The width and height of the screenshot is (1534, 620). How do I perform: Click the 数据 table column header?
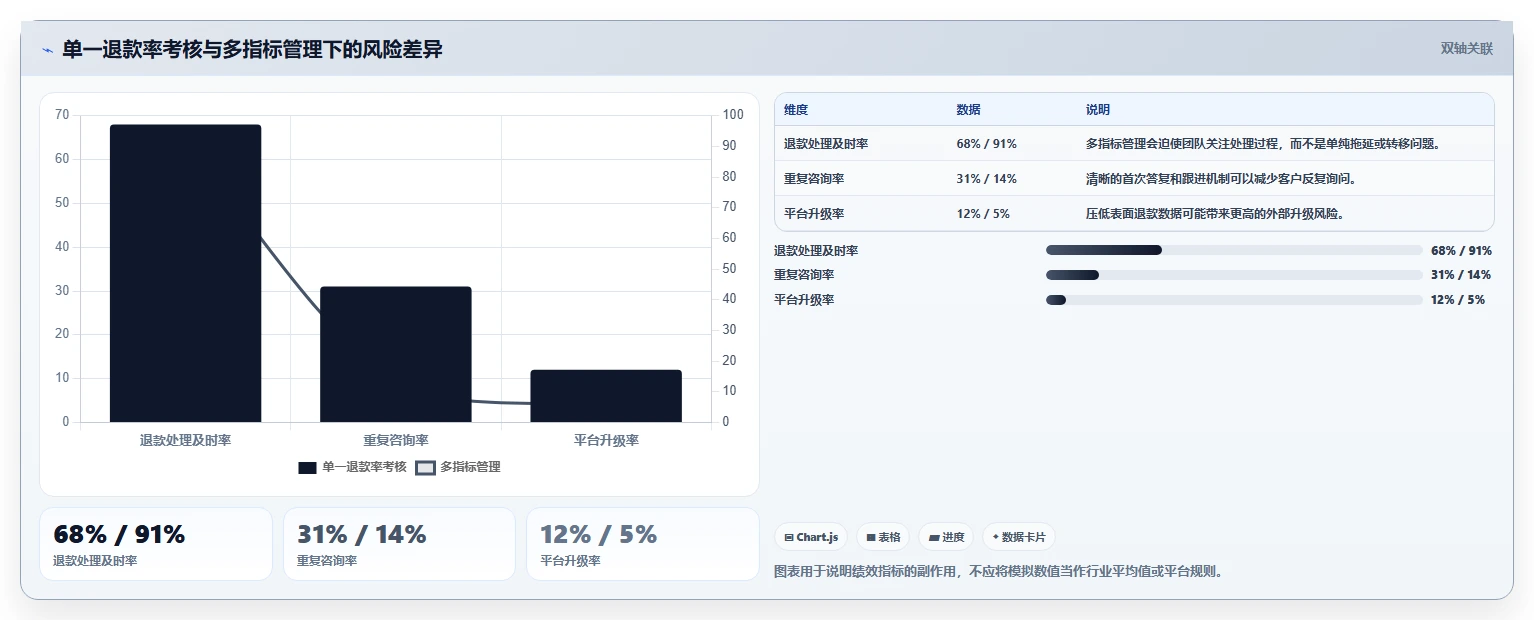968,110
